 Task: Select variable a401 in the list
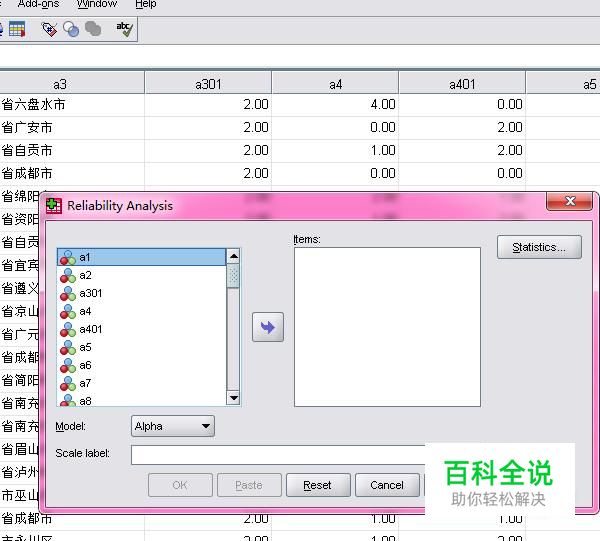coord(141,329)
